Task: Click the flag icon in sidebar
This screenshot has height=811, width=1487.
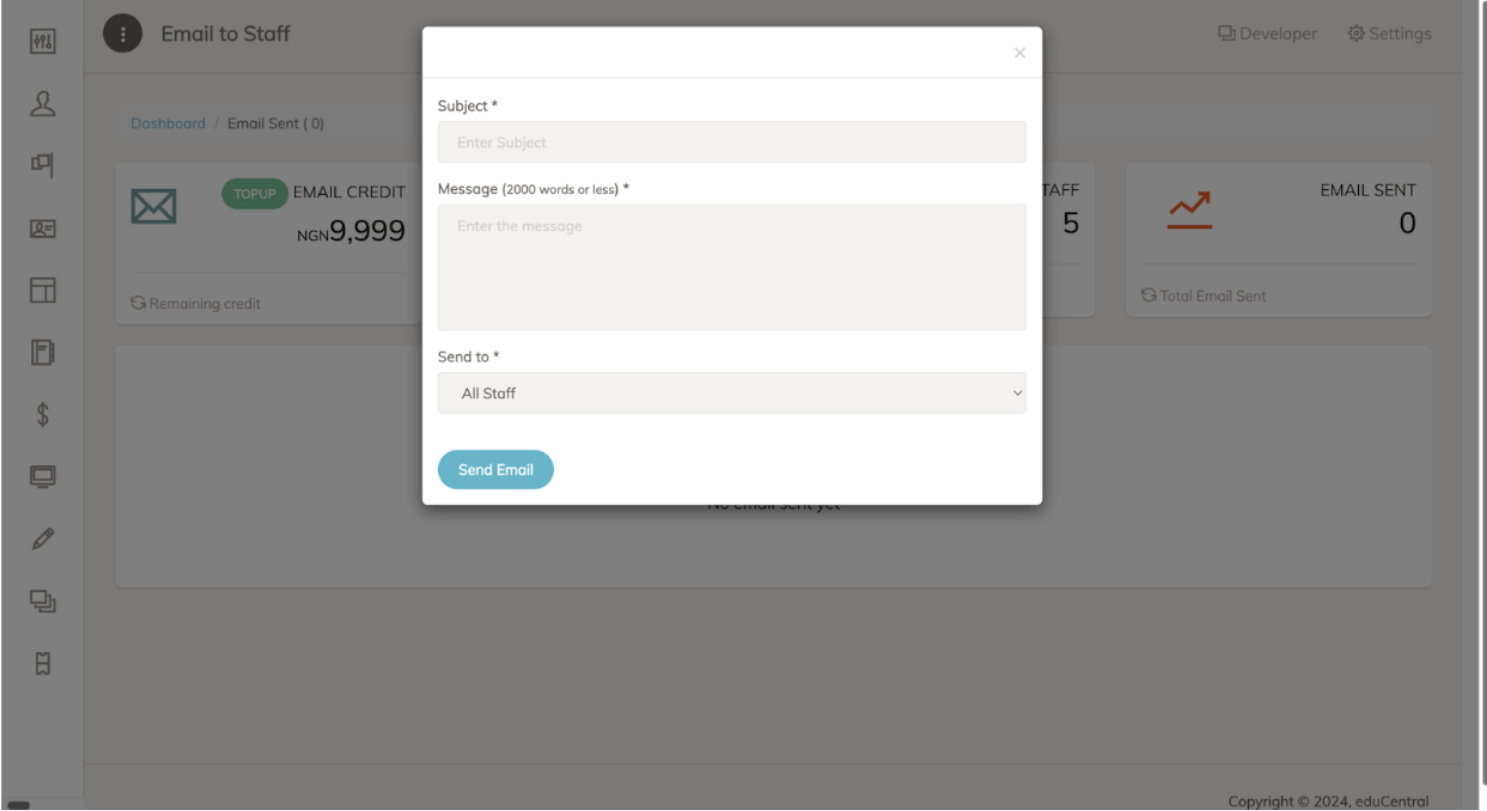Action: (42, 166)
